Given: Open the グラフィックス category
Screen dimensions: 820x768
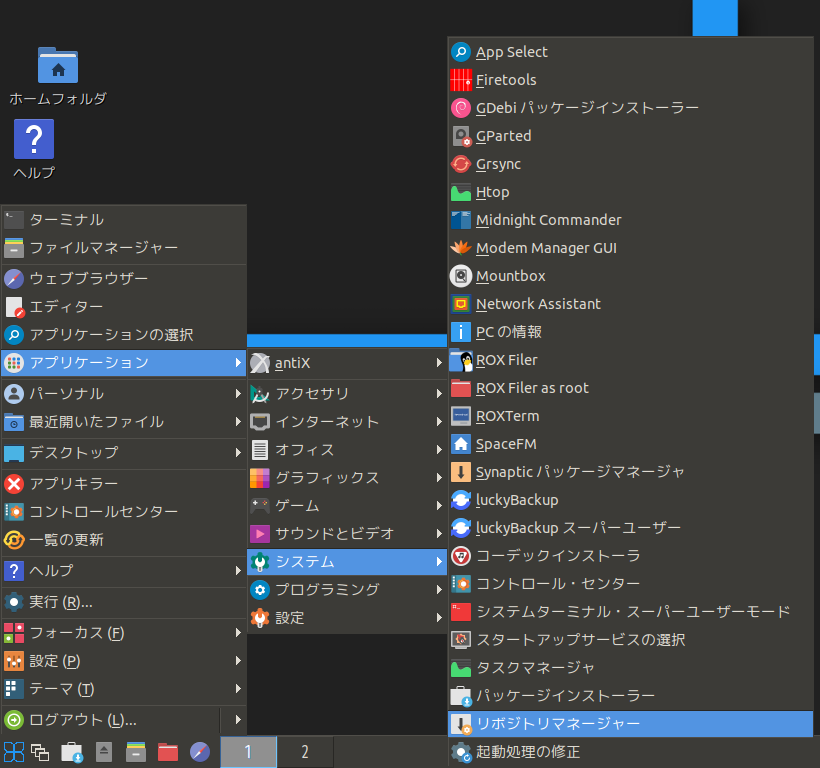Looking at the screenshot, I should pos(347,477).
